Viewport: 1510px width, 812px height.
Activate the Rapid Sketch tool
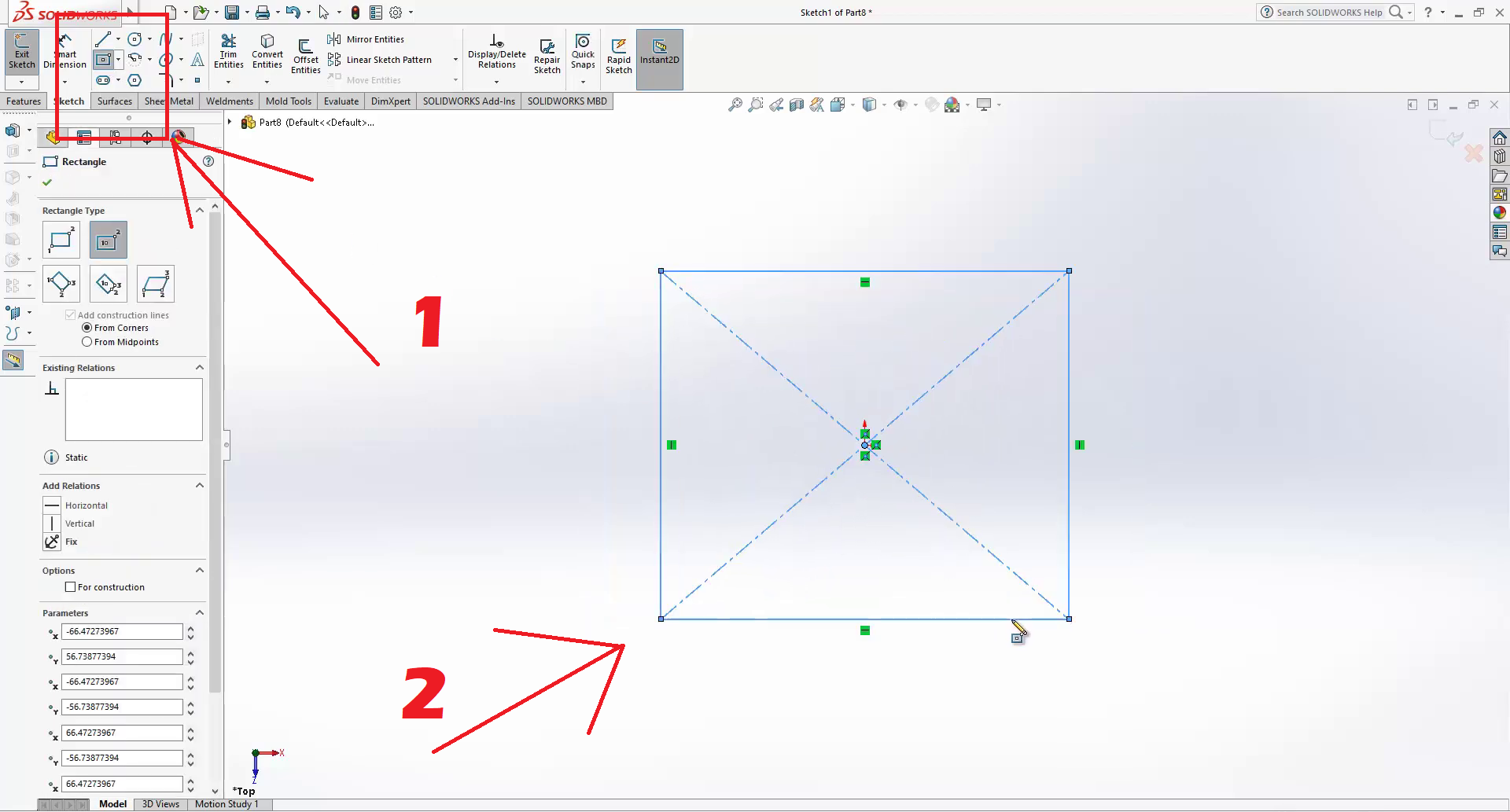(x=619, y=55)
